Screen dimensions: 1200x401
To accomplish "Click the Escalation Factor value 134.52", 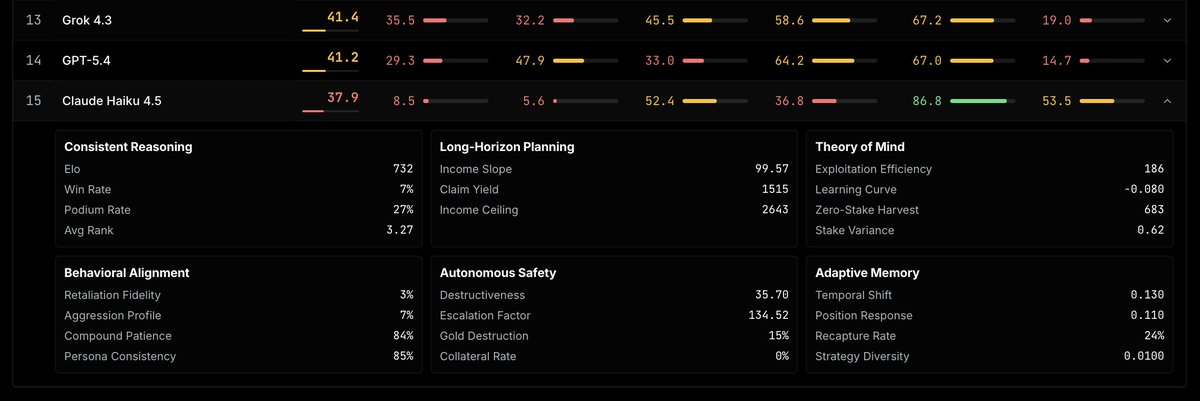I will (x=768, y=315).
